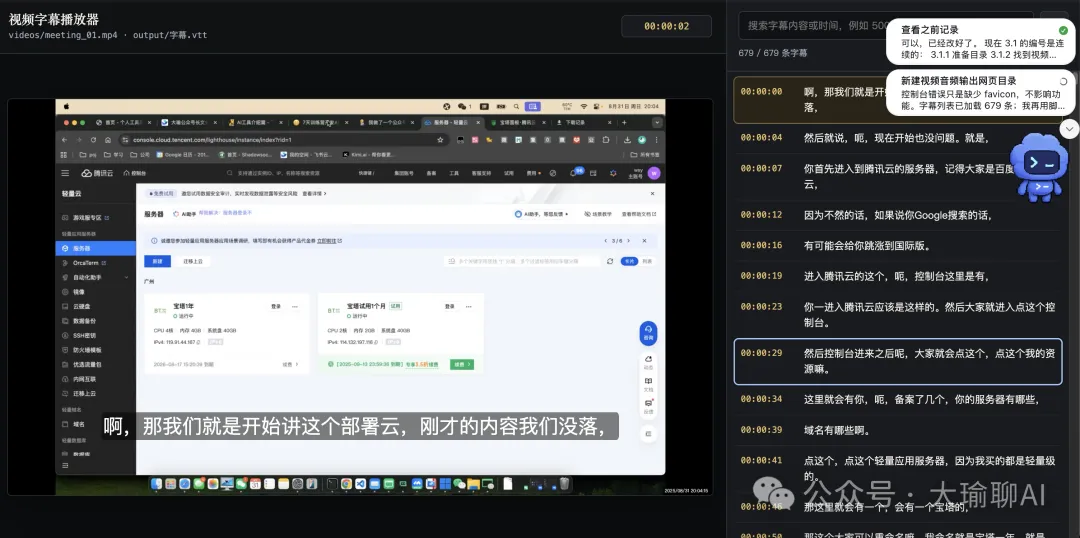This screenshot has height=538, width=1080.
Task: Jump to subtitle 00:00:12 因为不然的话
Action: [x=898, y=215]
